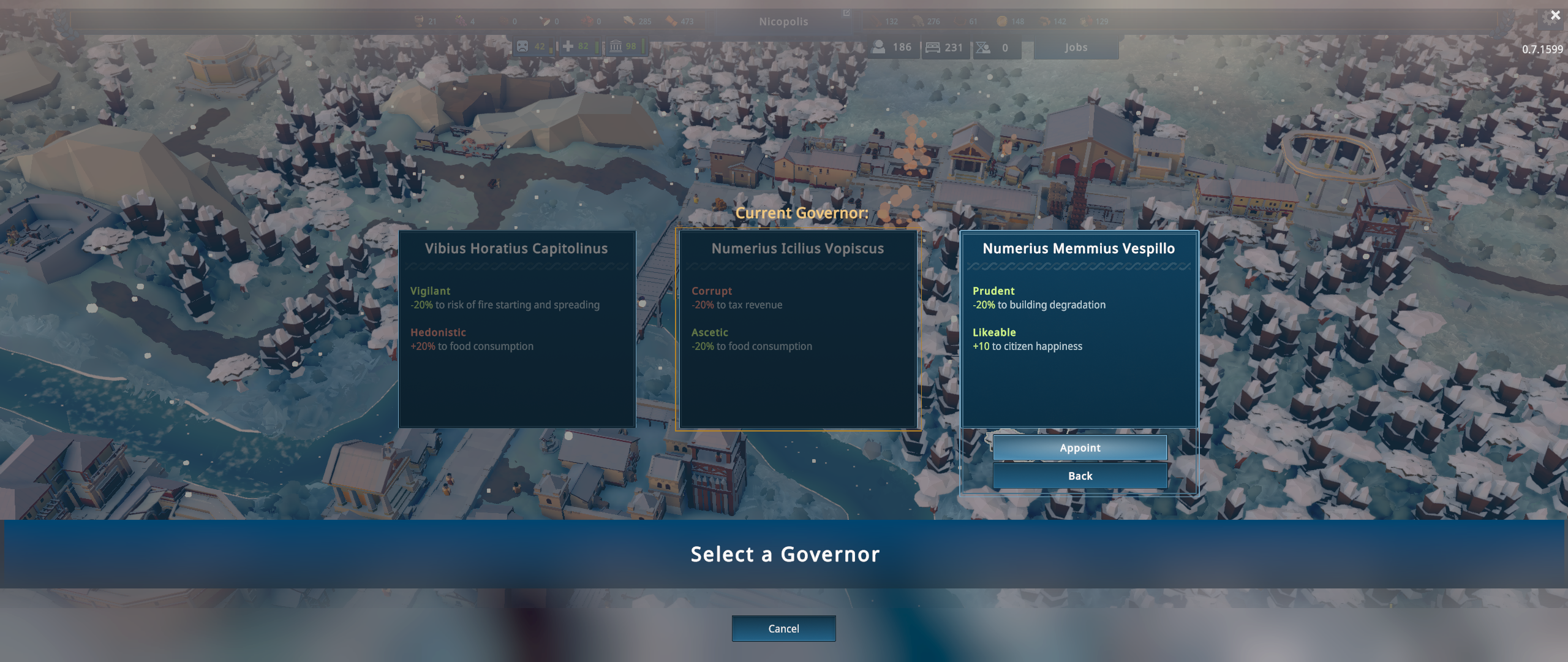Click the Nicopolis city name
Image resolution: width=1568 pixels, height=662 pixels.
pos(783,21)
